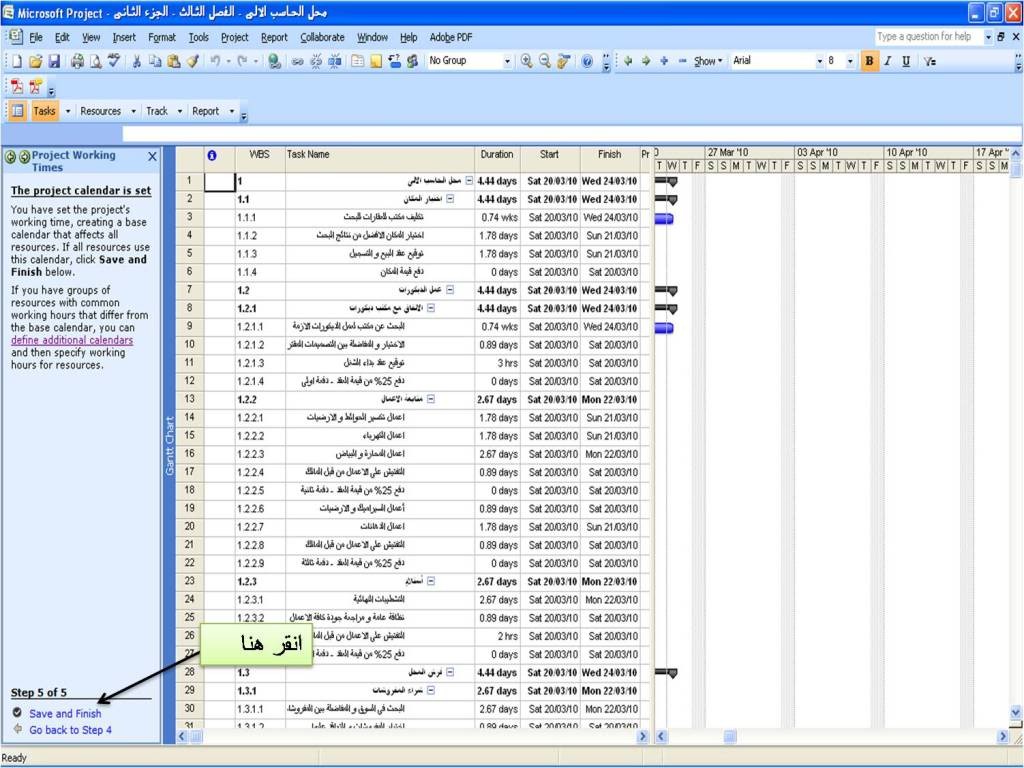Open the Tools menu
The height and width of the screenshot is (768, 1024).
point(199,37)
